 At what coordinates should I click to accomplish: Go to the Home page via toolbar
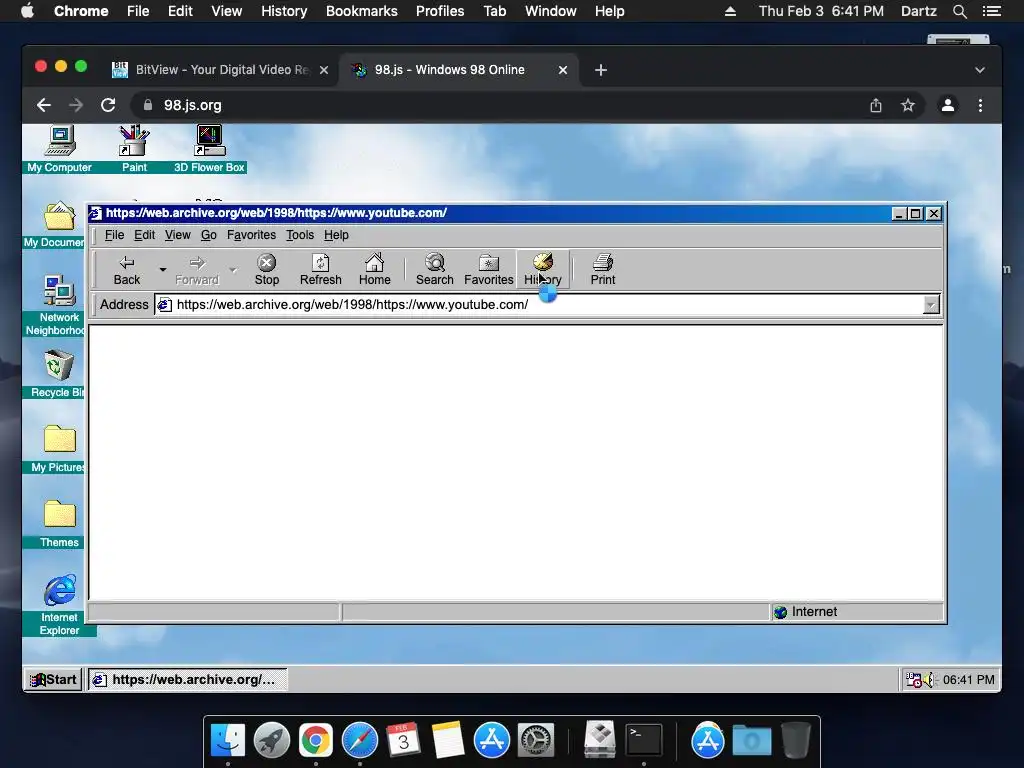[x=374, y=270]
